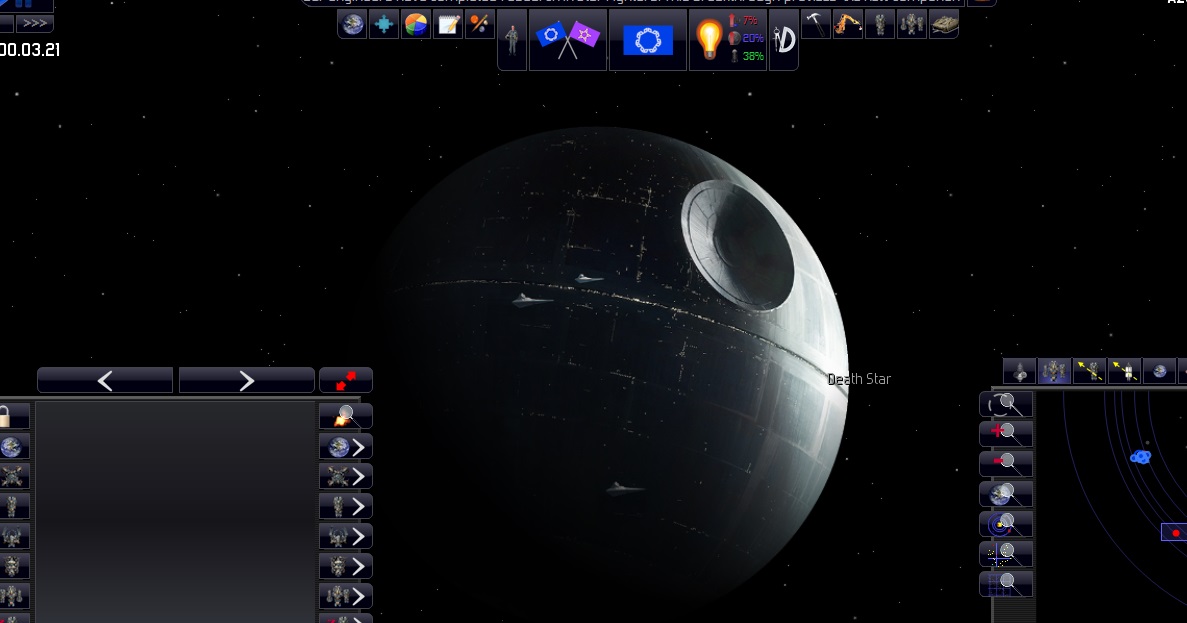1187x623 pixels.
Task: Open the Research lightbulb screen
Action: pos(710,38)
